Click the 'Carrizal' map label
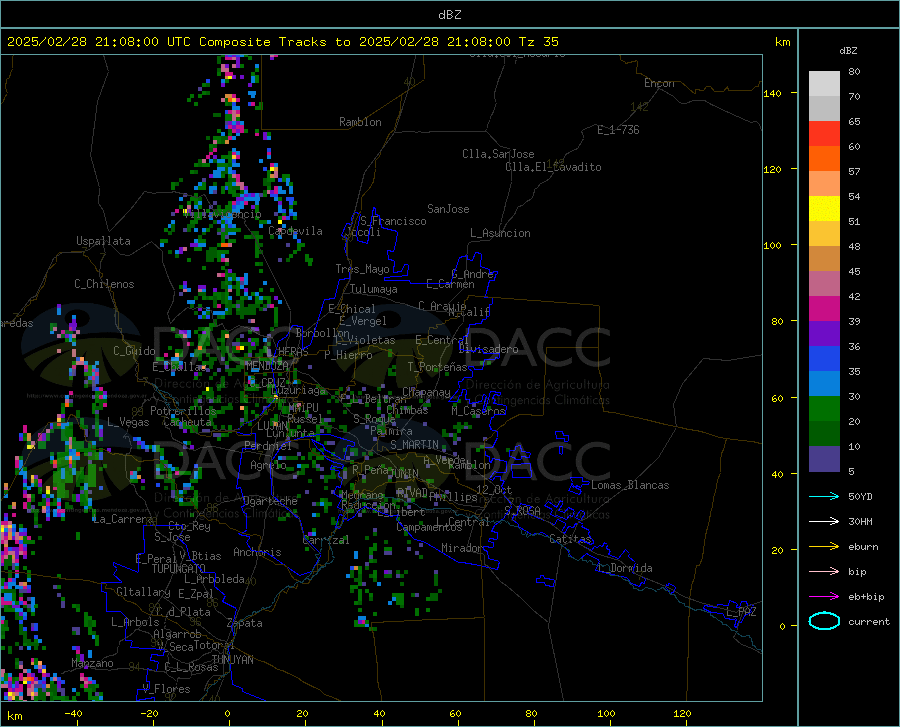Screen dimensions: 900x727 pyautogui.click(x=325, y=540)
